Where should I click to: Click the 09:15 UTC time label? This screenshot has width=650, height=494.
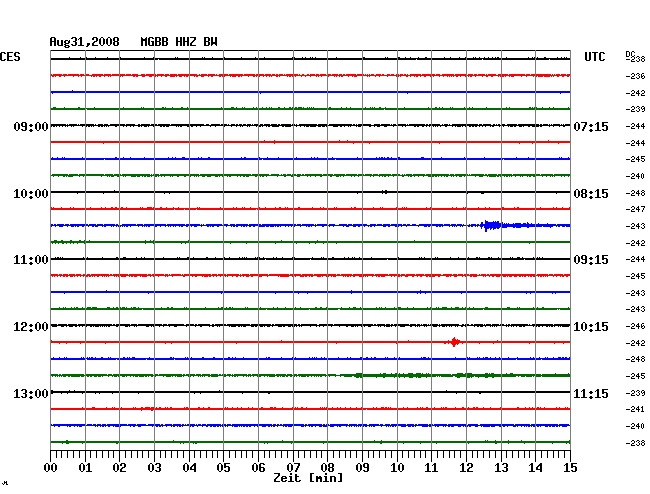pos(591,260)
